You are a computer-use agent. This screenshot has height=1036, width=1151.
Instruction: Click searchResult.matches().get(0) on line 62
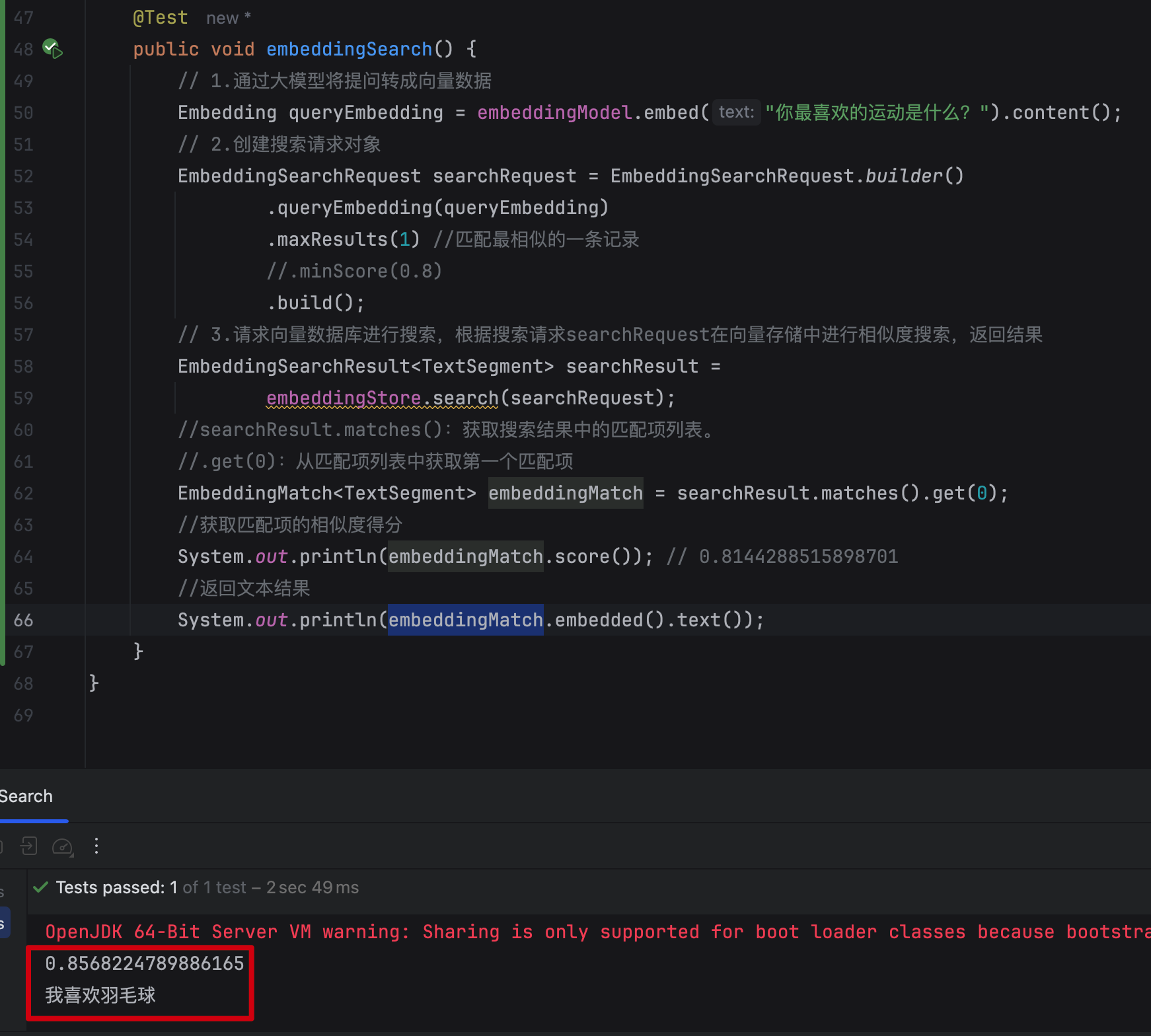click(x=837, y=493)
